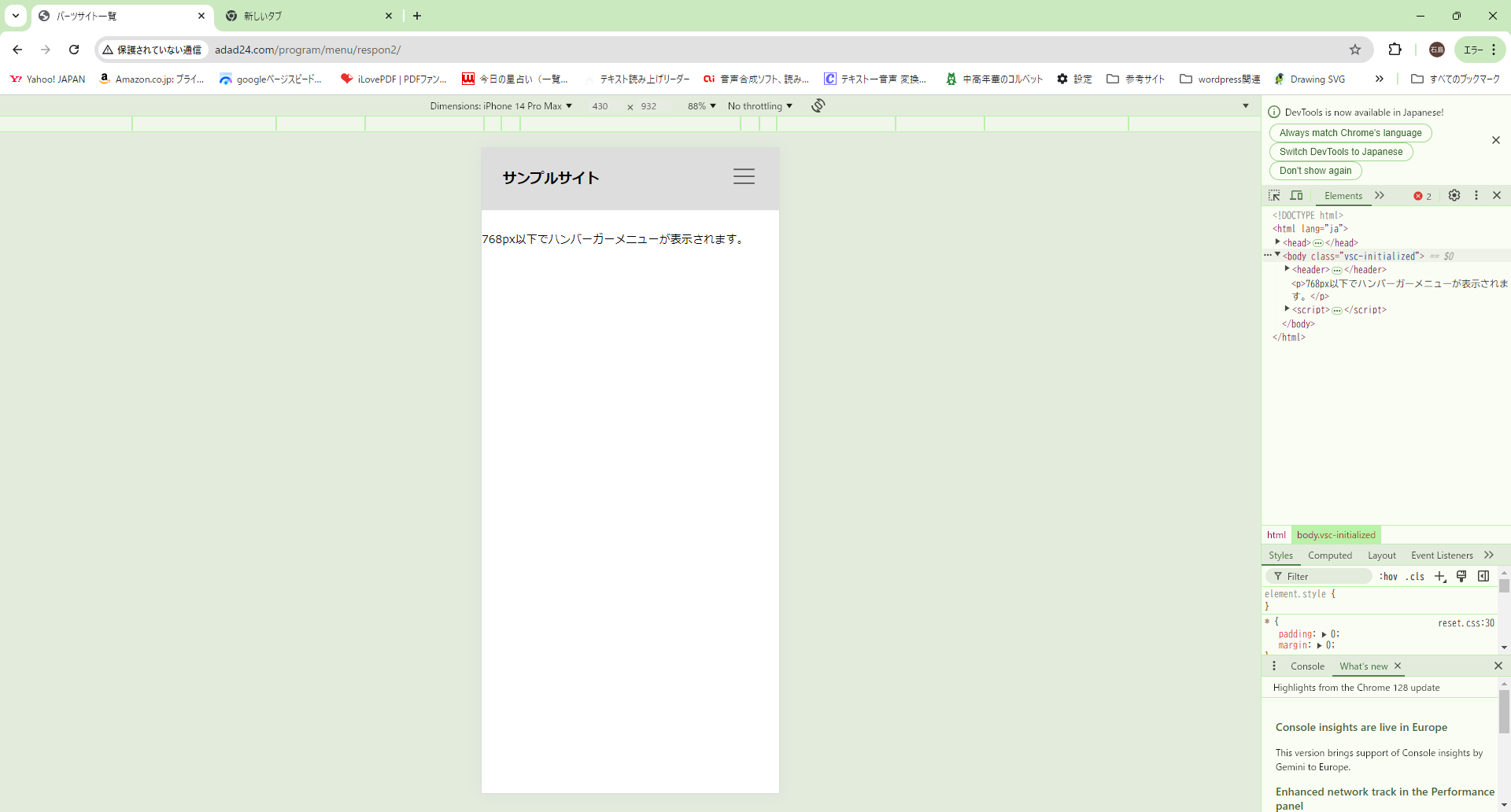Open the 88% zoom dropdown
This screenshot has height=812, width=1511.
click(701, 106)
